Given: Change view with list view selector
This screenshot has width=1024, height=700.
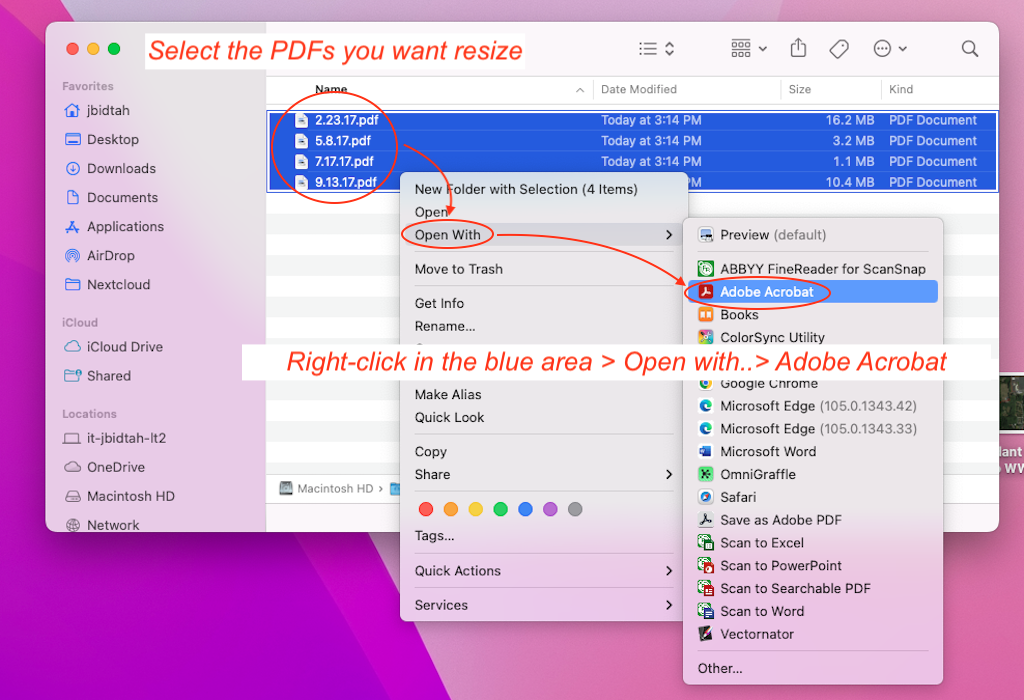Looking at the screenshot, I should pyautogui.click(x=656, y=48).
